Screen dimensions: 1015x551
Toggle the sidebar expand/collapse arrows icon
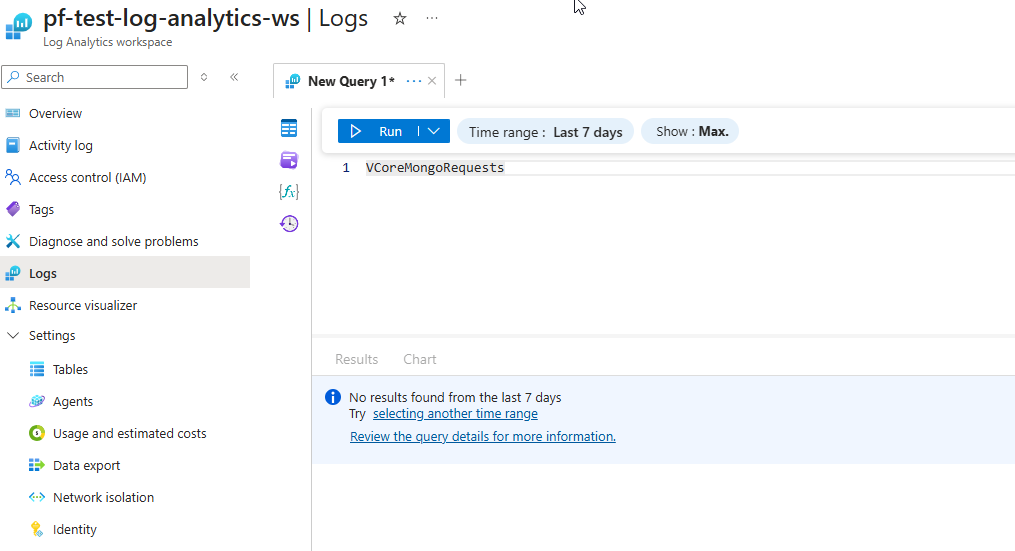coord(204,77)
